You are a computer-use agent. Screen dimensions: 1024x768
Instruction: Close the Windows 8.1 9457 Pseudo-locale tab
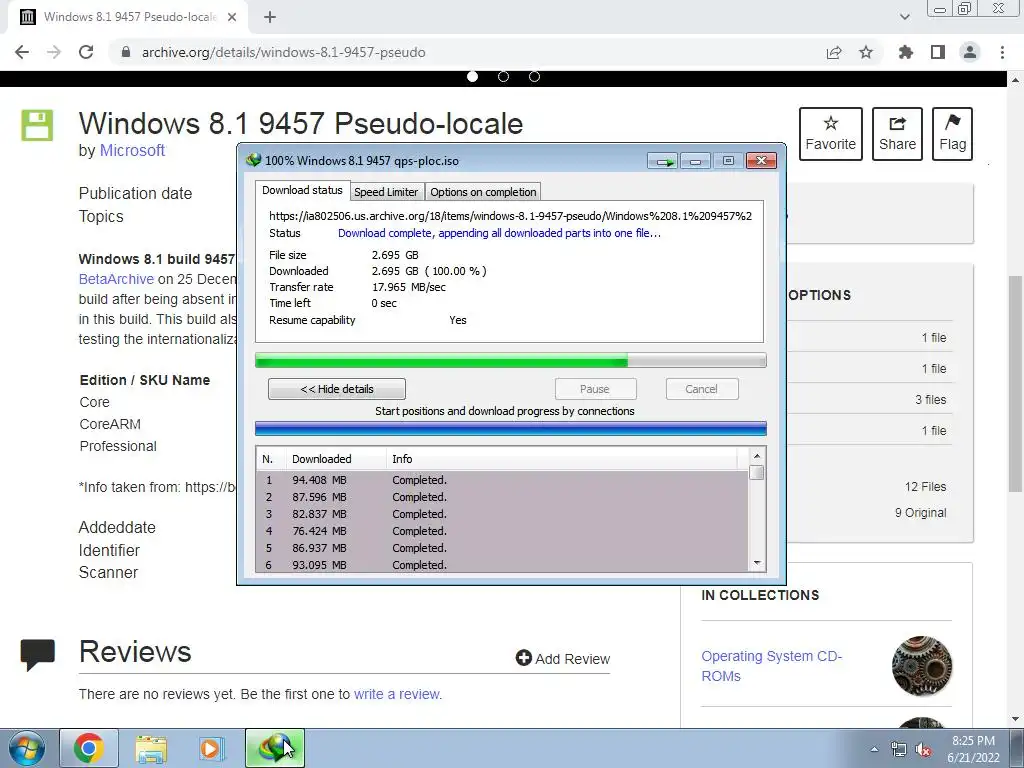click(232, 17)
